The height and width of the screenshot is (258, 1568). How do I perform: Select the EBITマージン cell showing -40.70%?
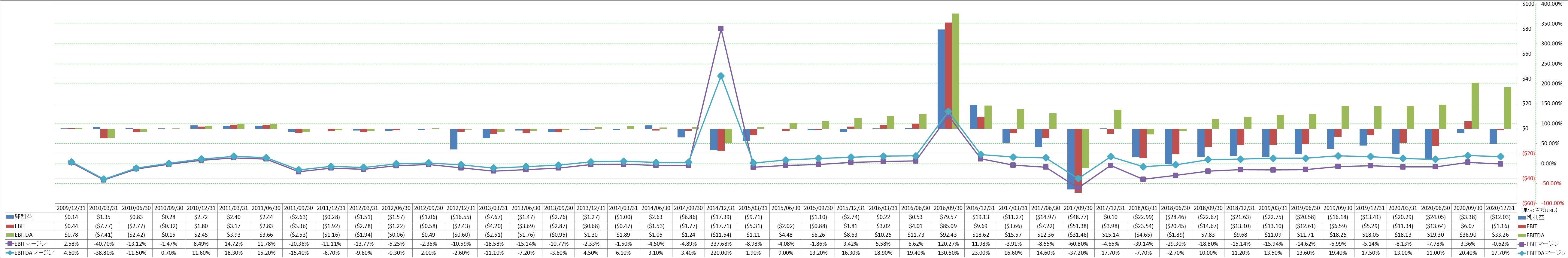click(x=104, y=244)
